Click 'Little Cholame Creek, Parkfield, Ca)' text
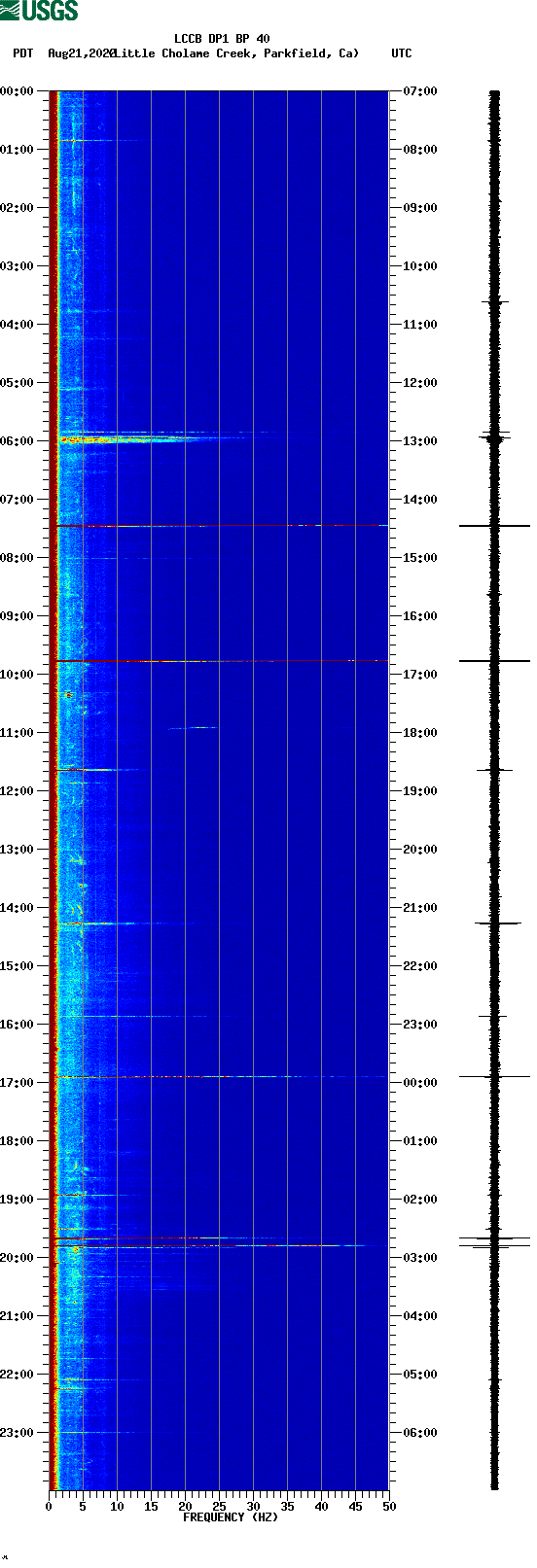This screenshot has height=1568, width=537. [236, 53]
